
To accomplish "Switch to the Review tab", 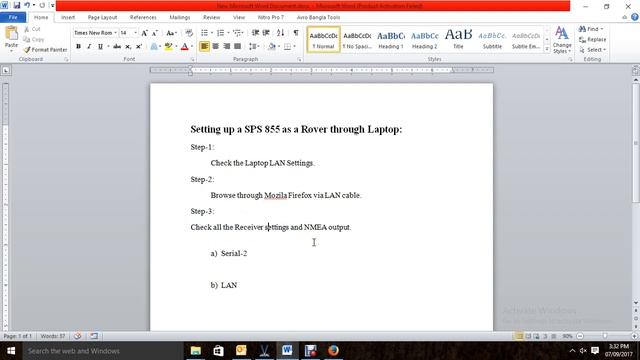I will pos(211,18).
